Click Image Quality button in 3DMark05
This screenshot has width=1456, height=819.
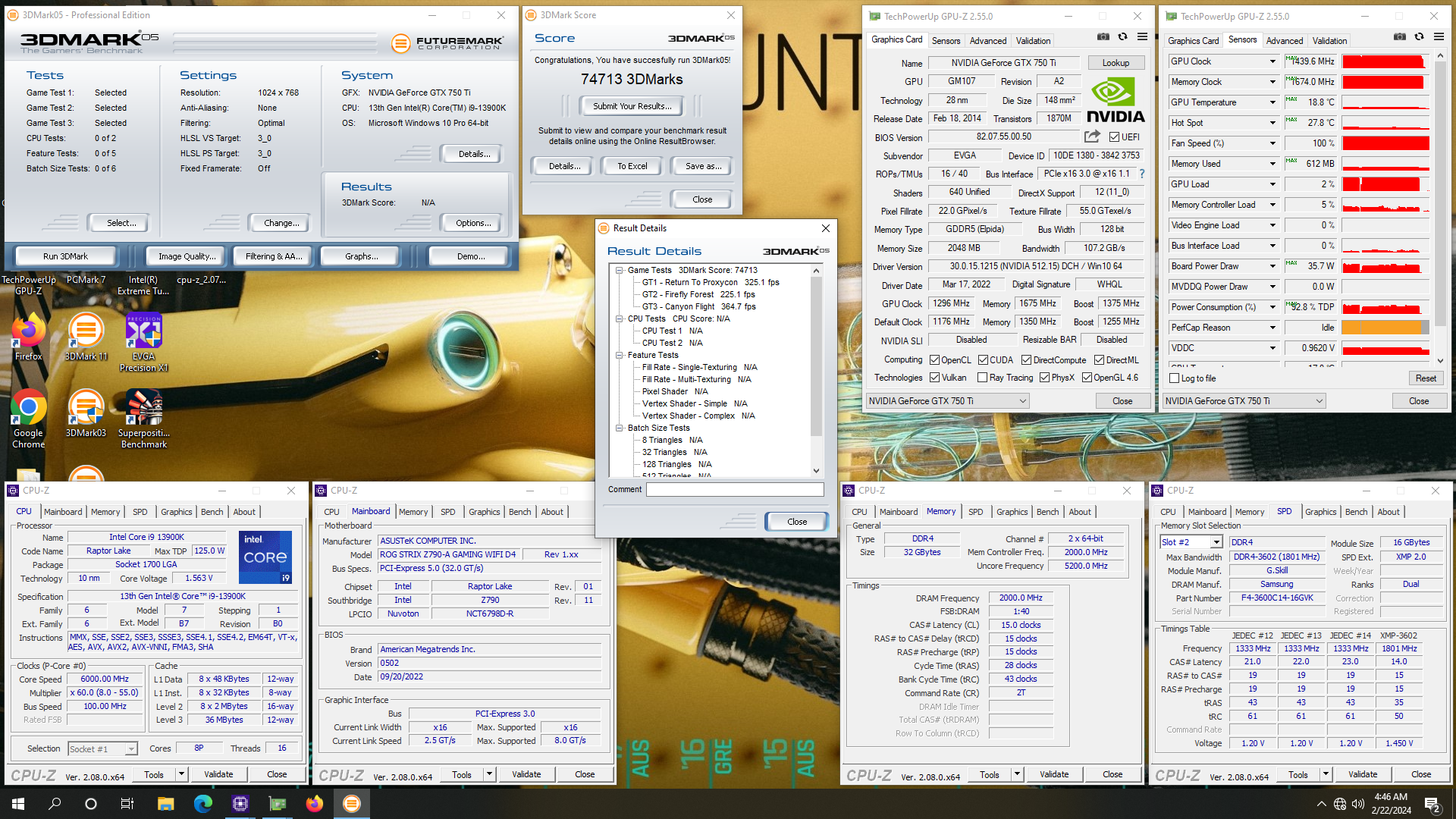187,256
